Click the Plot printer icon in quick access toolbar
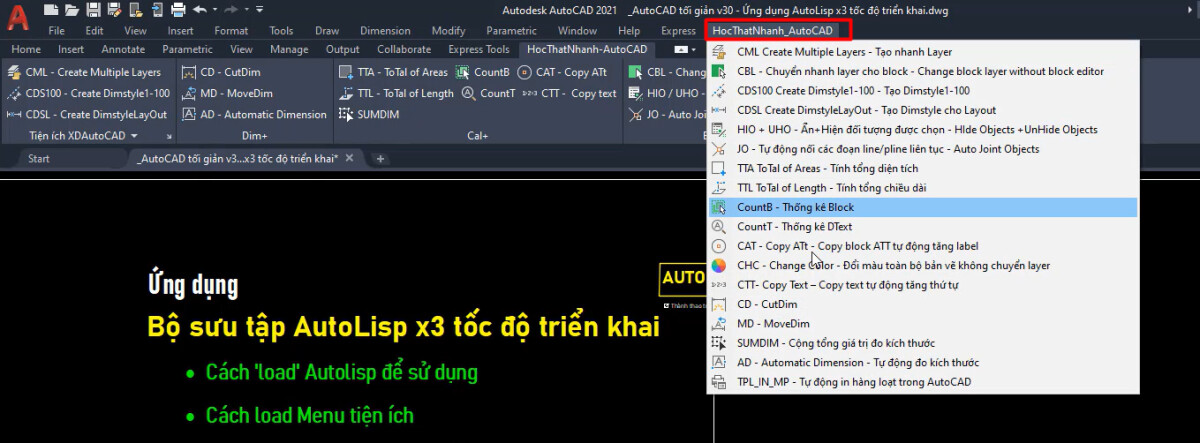The height and width of the screenshot is (443, 1200). coord(178,10)
